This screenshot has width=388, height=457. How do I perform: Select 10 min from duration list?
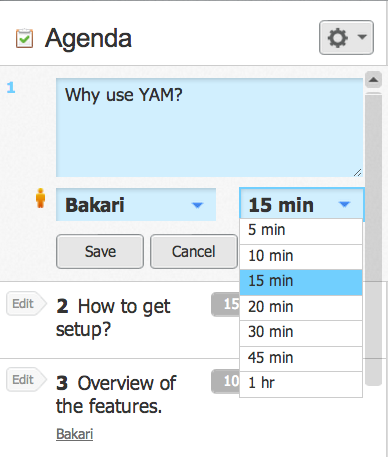pyautogui.click(x=301, y=257)
